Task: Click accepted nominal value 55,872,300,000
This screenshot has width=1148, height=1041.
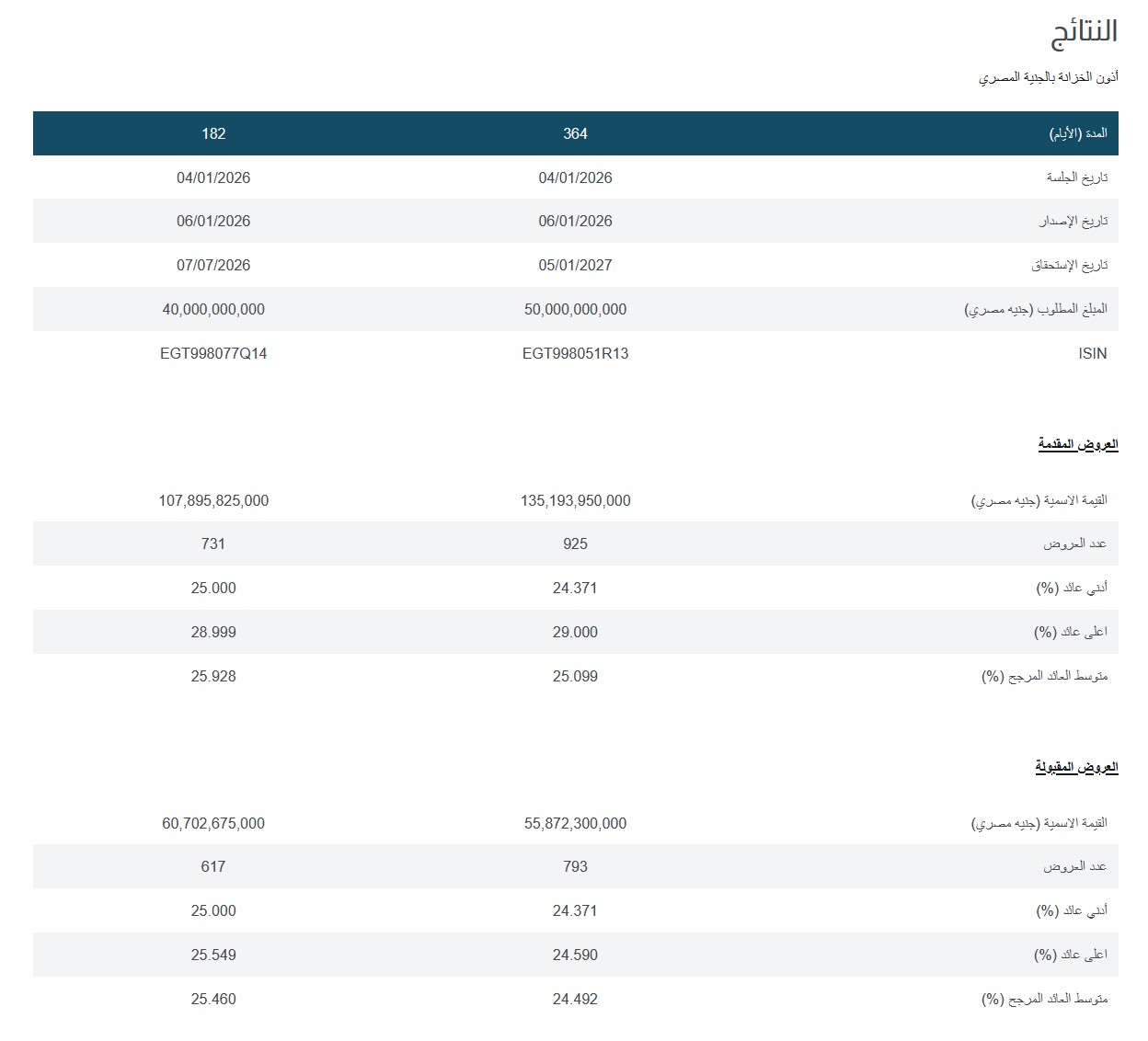Action: (575, 824)
